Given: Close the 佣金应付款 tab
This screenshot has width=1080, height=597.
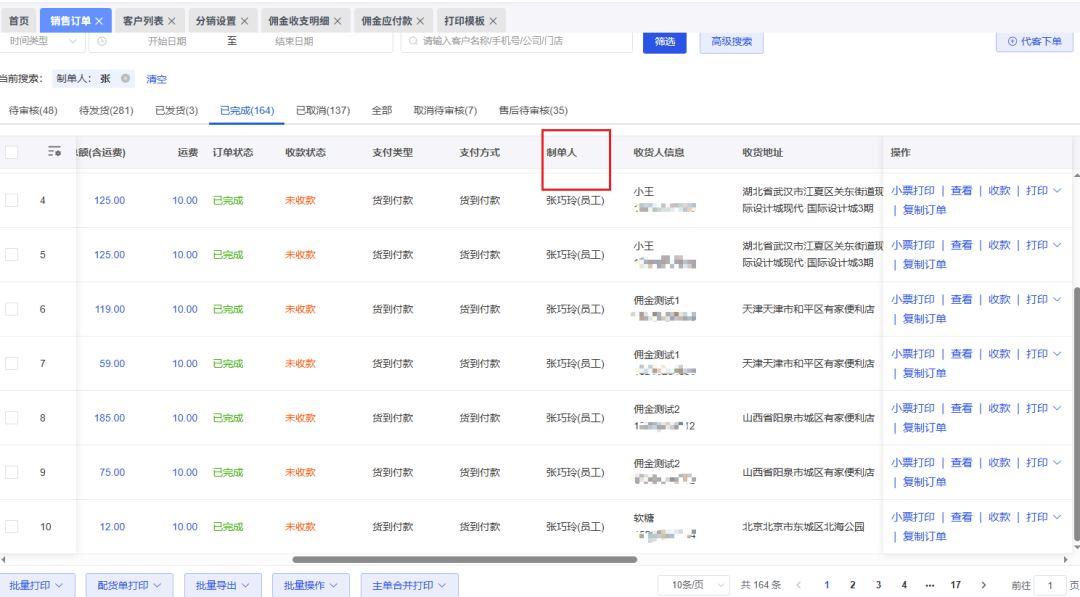Looking at the screenshot, I should point(420,21).
